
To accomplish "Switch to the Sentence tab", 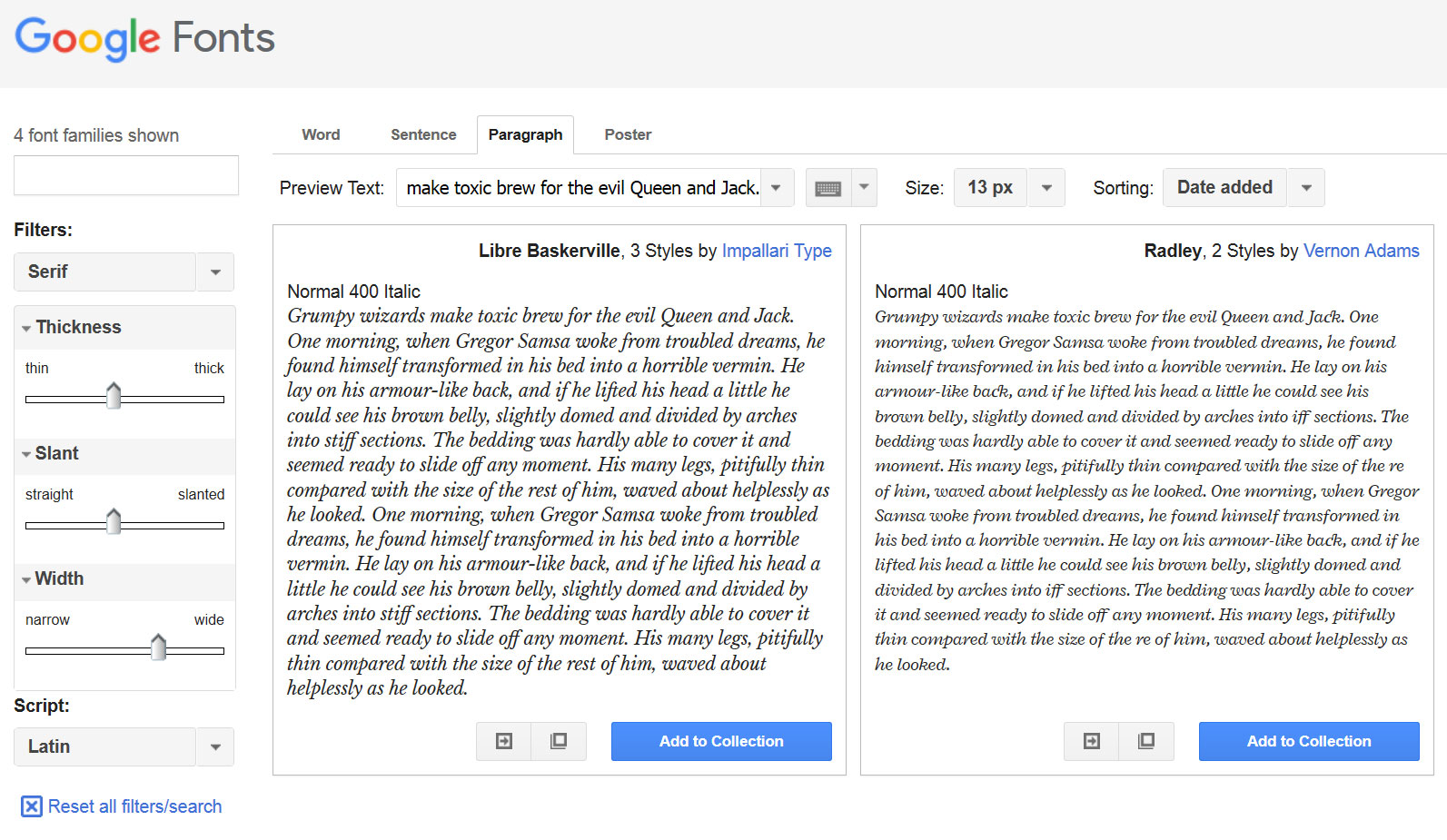I will [423, 134].
